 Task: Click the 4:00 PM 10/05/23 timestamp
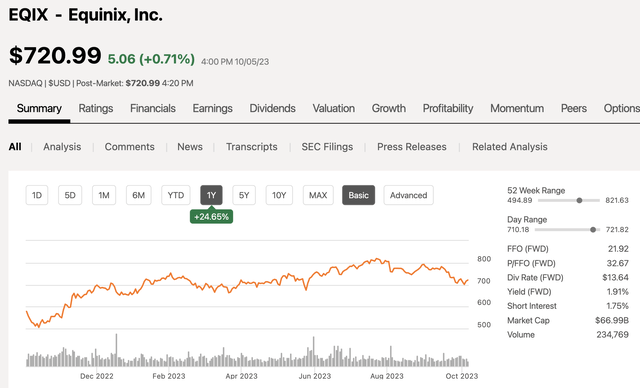(235, 62)
